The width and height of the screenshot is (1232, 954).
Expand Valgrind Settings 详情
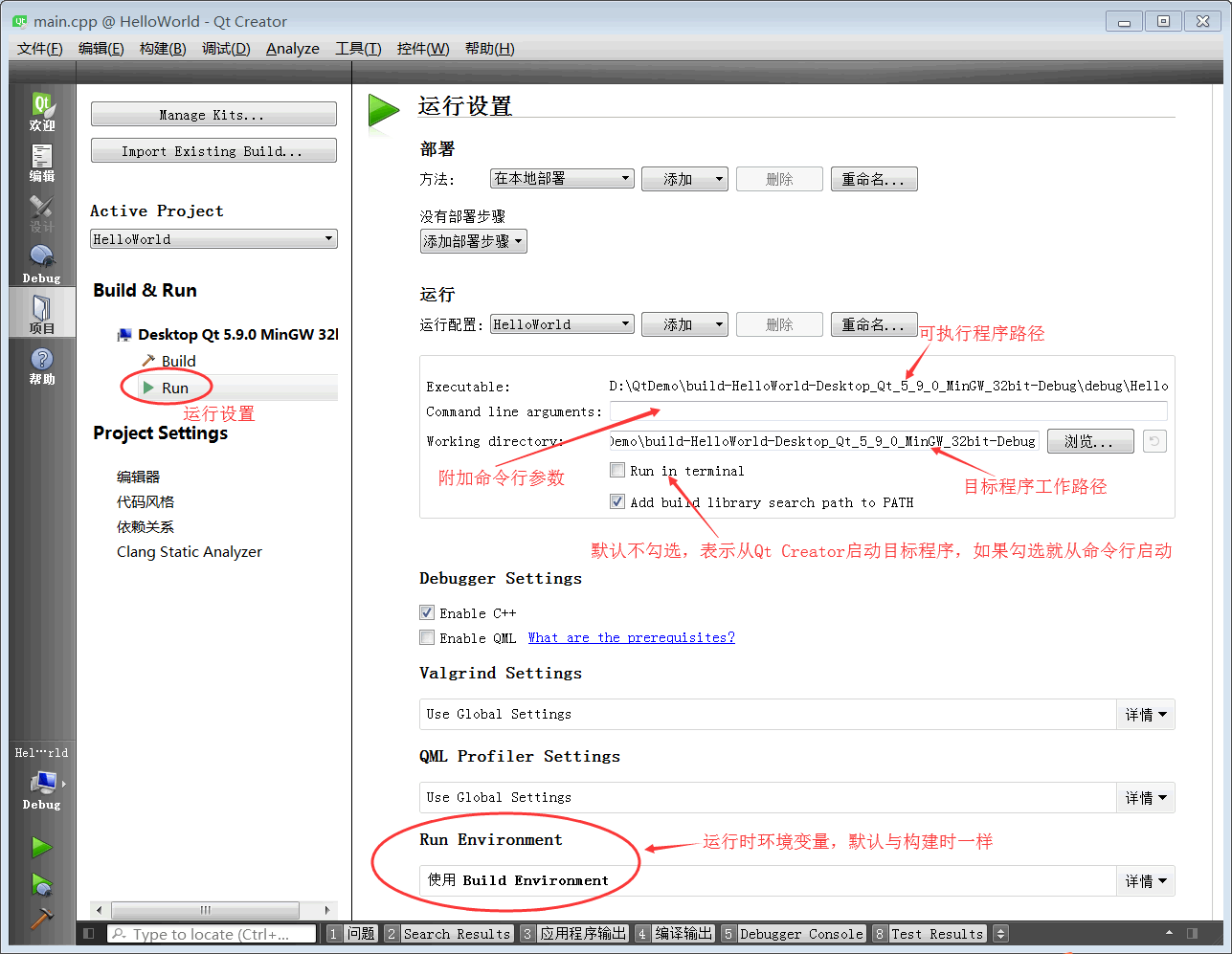tap(1146, 715)
